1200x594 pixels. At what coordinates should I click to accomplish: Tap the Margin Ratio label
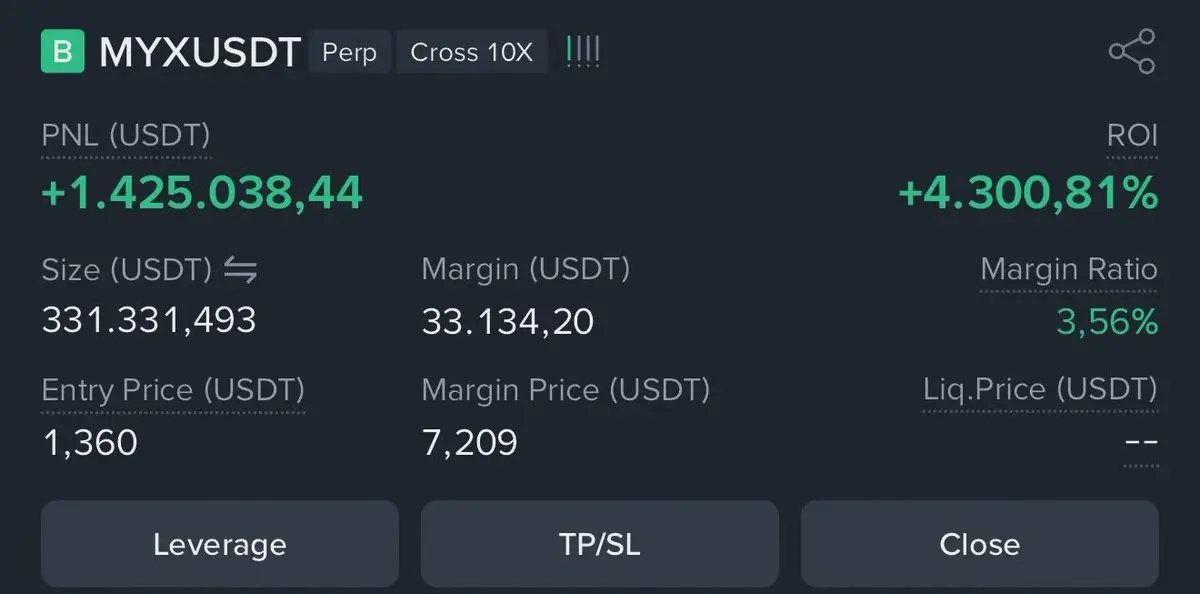pyautogui.click(x=1069, y=269)
